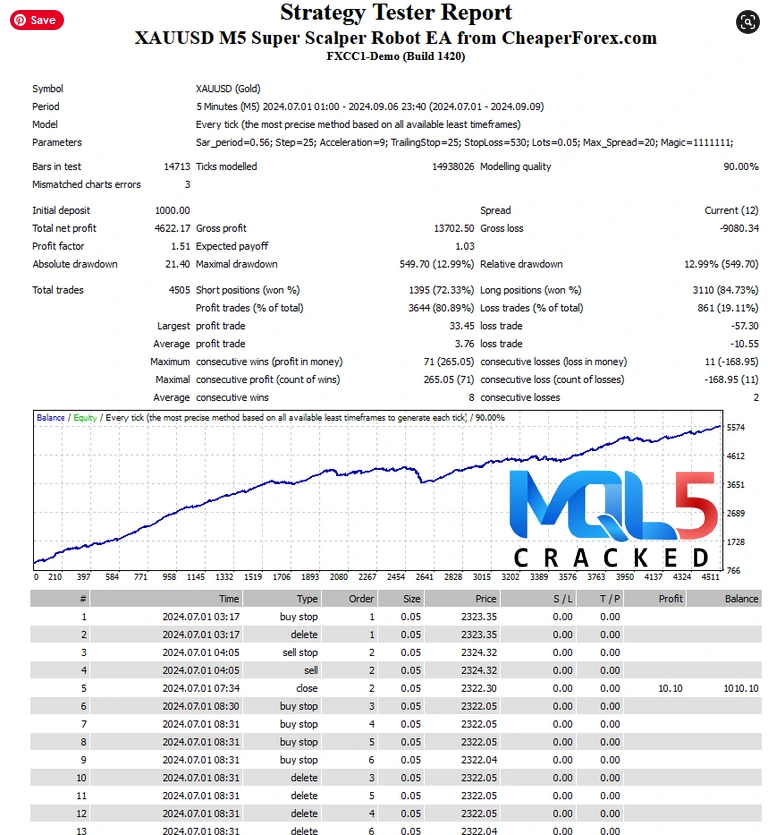Select consecutive wins 71 (265.05)

coord(448,362)
